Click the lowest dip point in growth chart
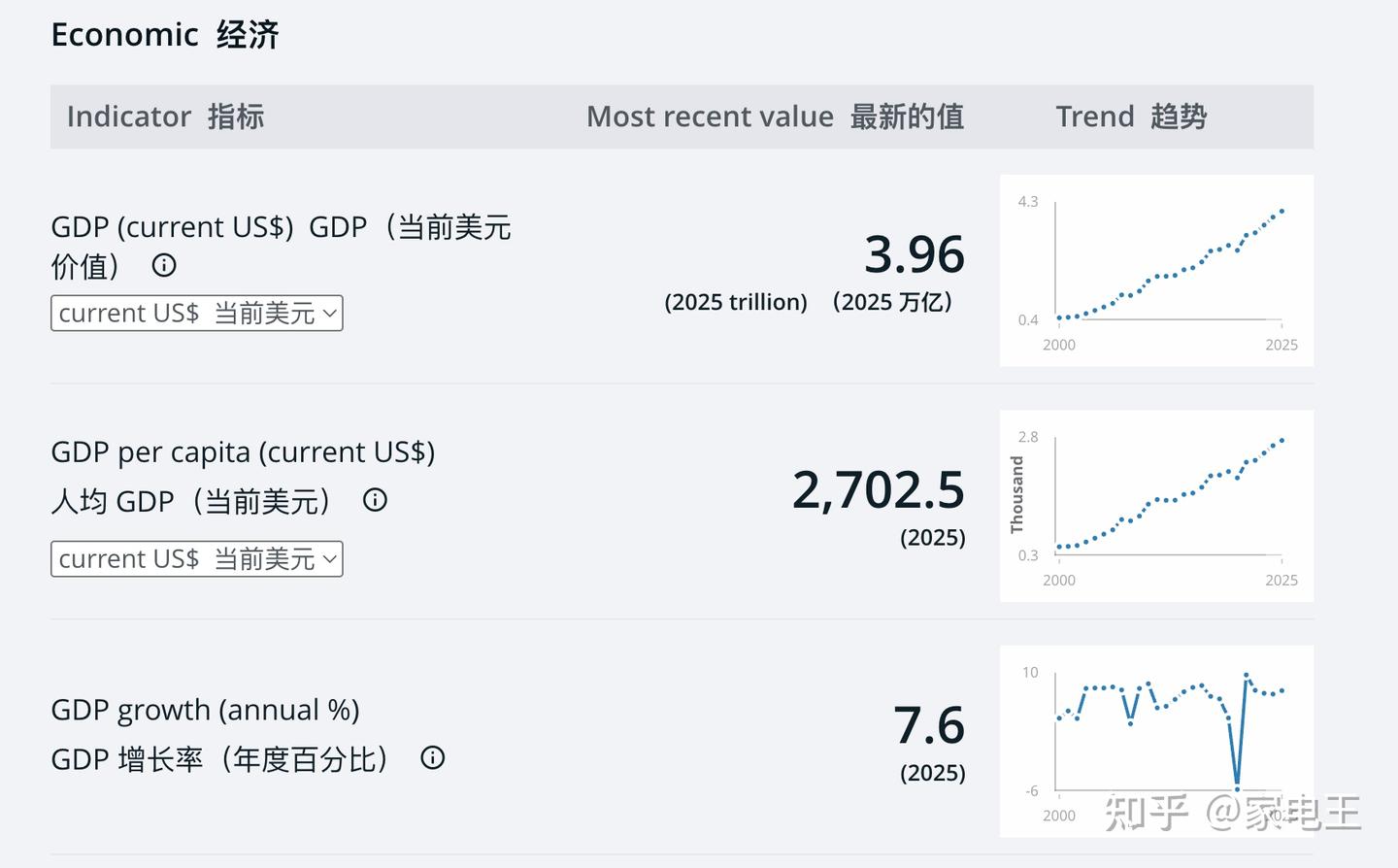Screen dimensions: 1398x868 point(1237,788)
